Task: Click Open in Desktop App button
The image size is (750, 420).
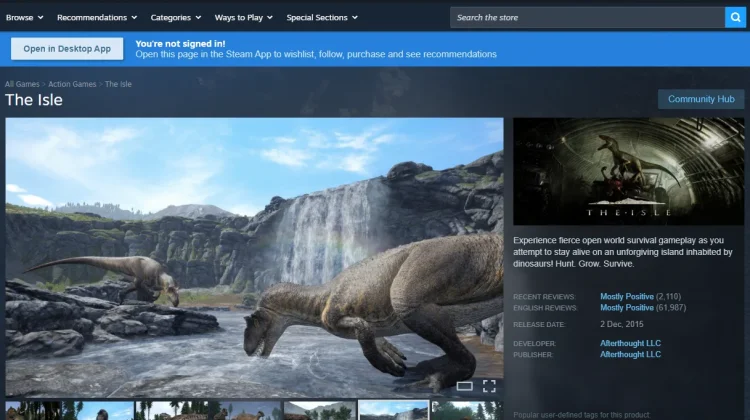Action: 67,49
